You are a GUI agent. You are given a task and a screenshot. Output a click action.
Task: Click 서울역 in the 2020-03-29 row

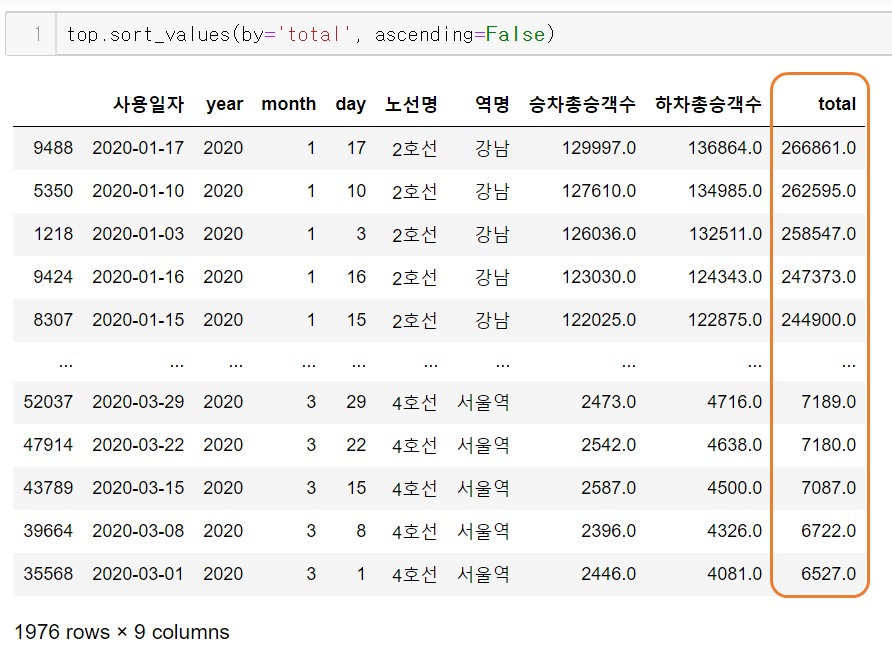coord(483,402)
